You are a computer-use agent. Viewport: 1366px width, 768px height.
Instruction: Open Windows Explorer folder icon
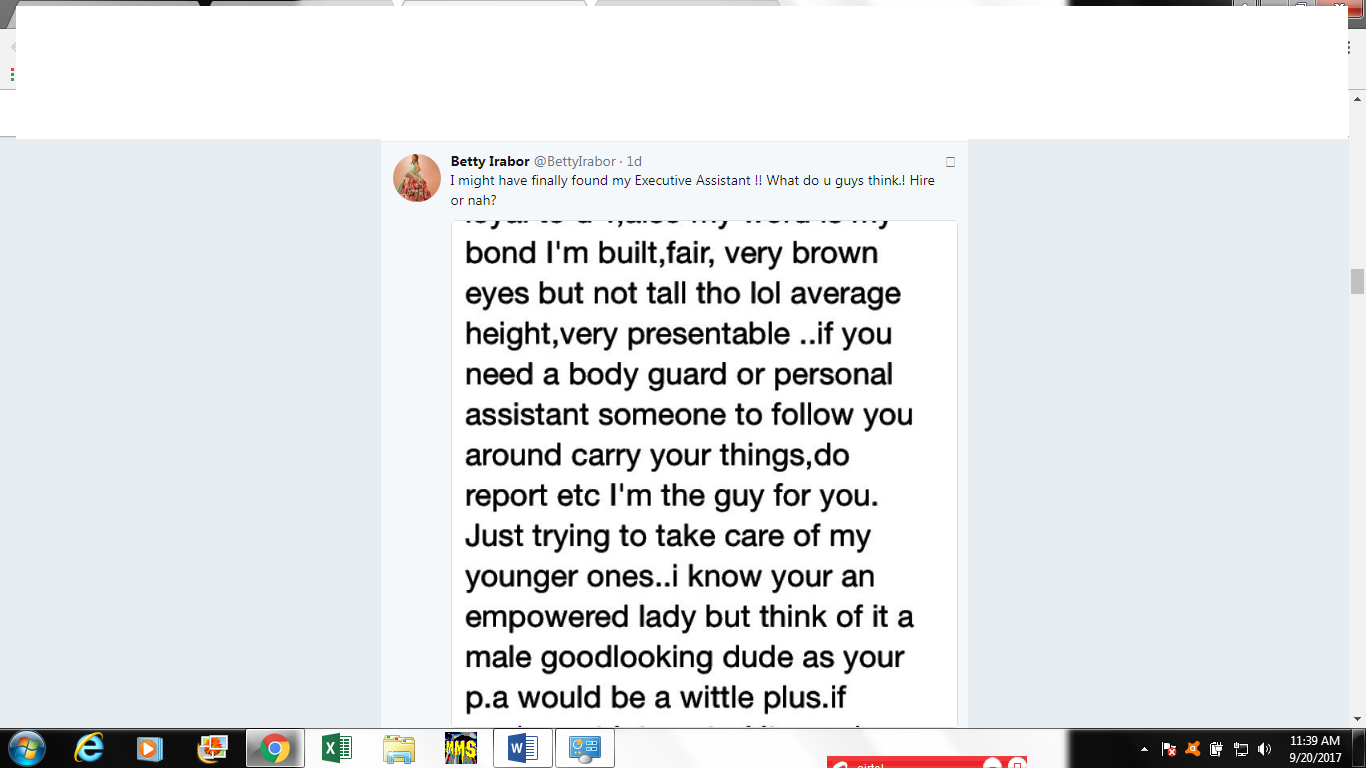(x=398, y=748)
